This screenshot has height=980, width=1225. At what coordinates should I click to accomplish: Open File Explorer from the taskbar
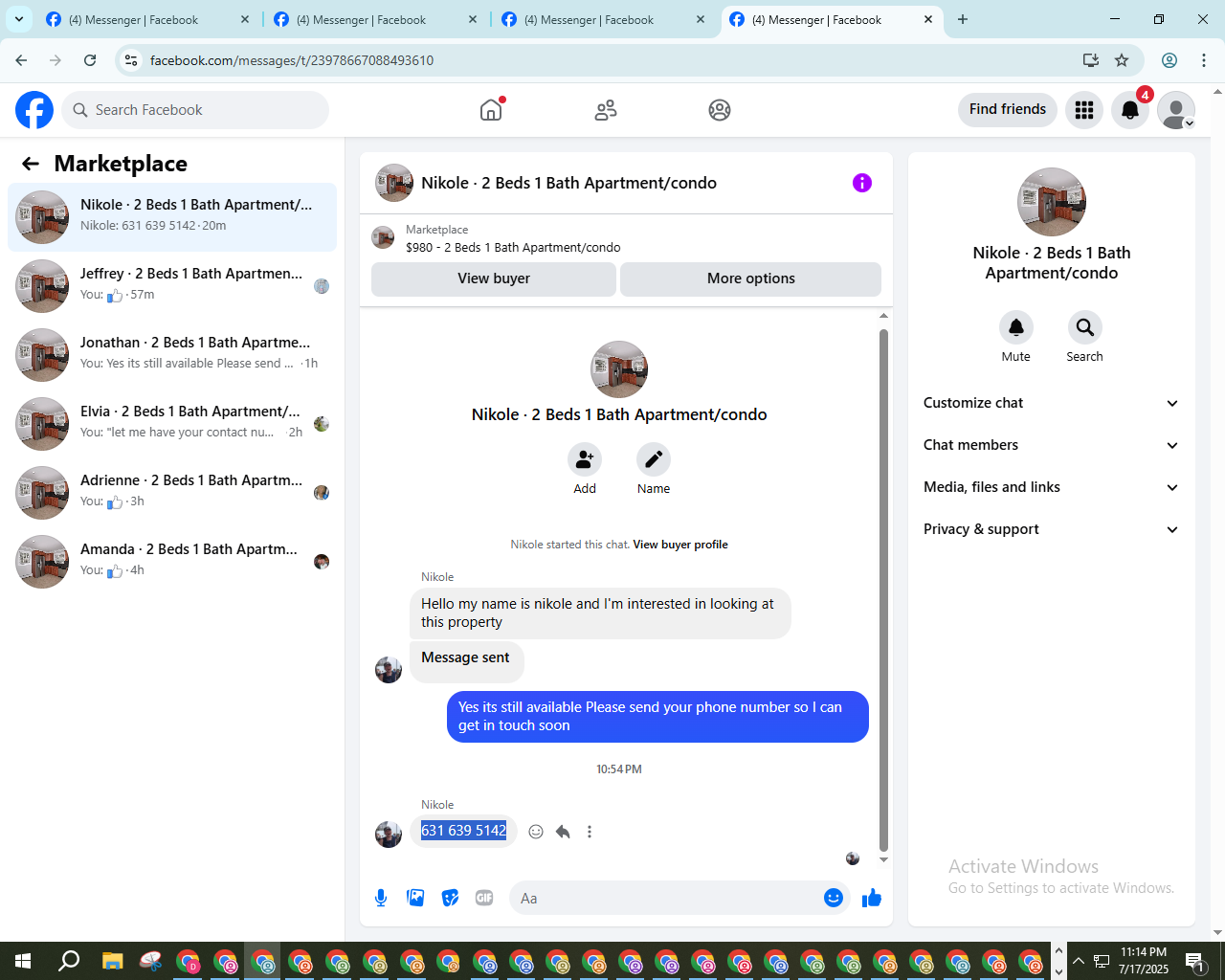click(113, 961)
